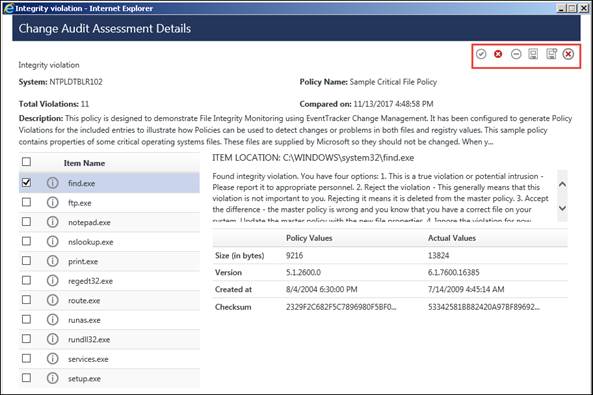
Task: Click the accept violation checkmark icon
Action: click(481, 54)
